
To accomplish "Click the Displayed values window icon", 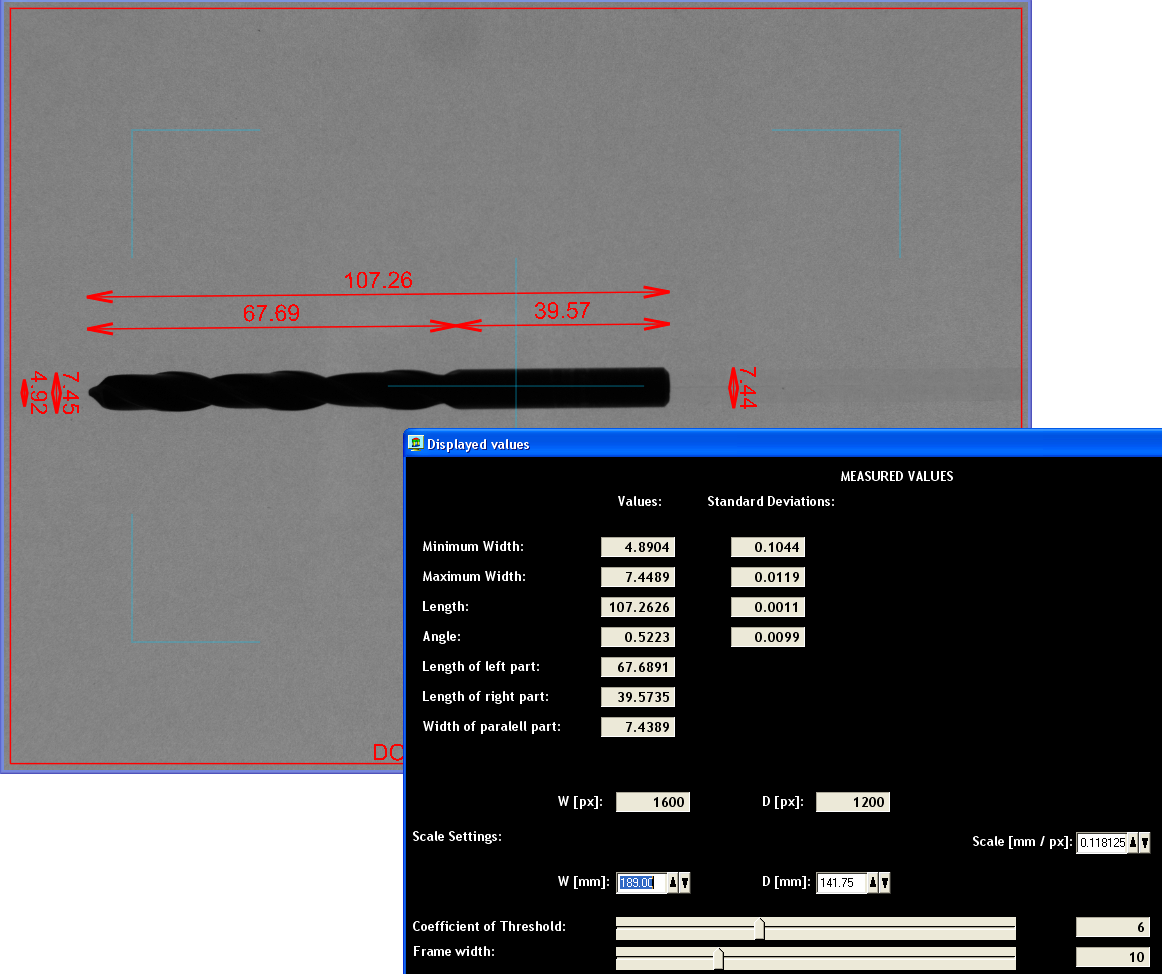I will [x=416, y=444].
